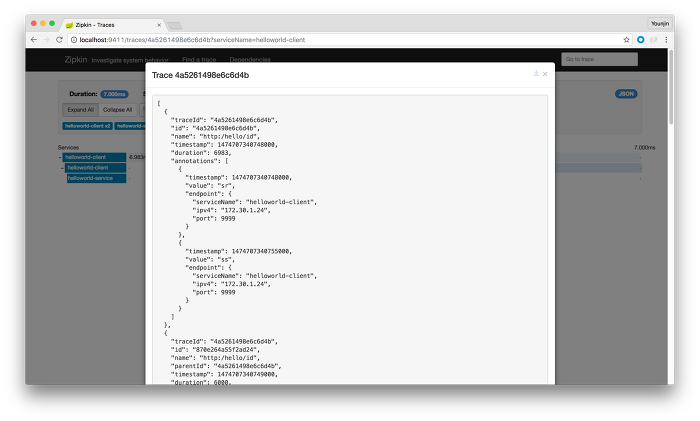Download the trace JSON from the modal
Screen dimensions: 700x421
536,74
